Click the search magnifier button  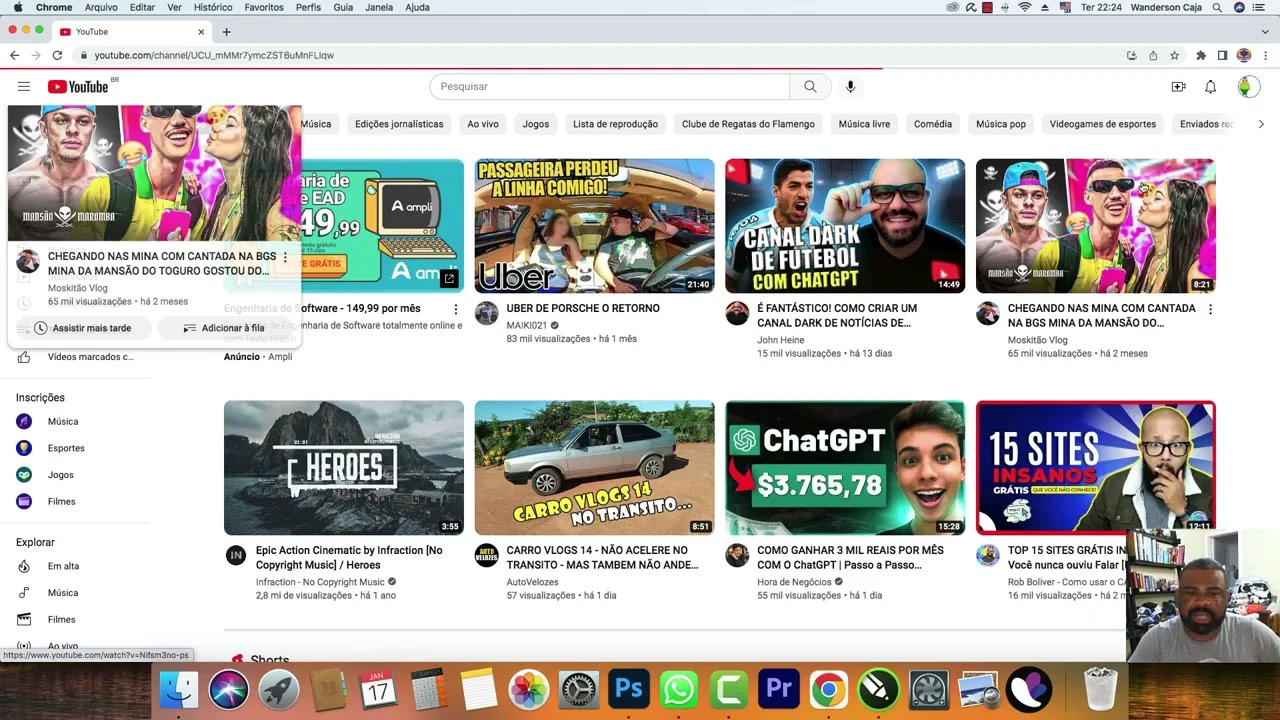tap(810, 87)
